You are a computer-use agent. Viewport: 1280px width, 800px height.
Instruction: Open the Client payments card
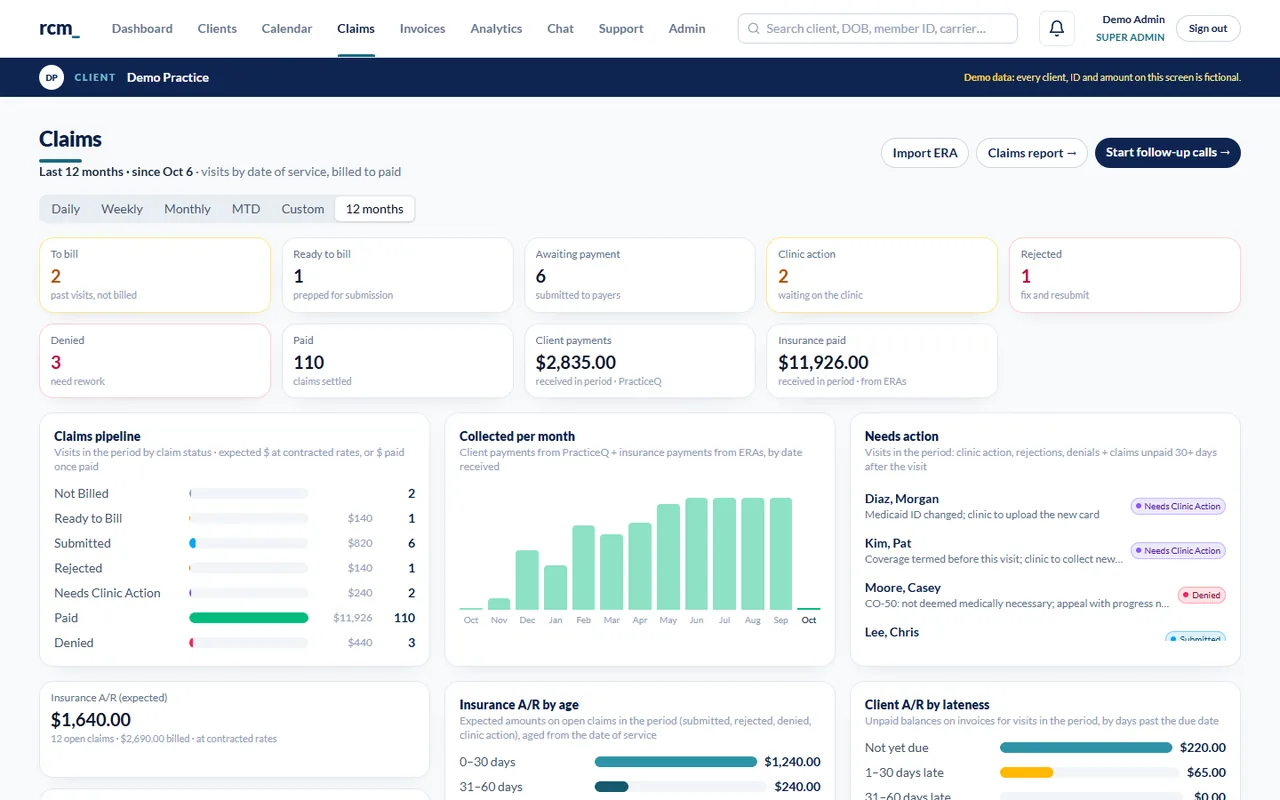click(x=640, y=361)
